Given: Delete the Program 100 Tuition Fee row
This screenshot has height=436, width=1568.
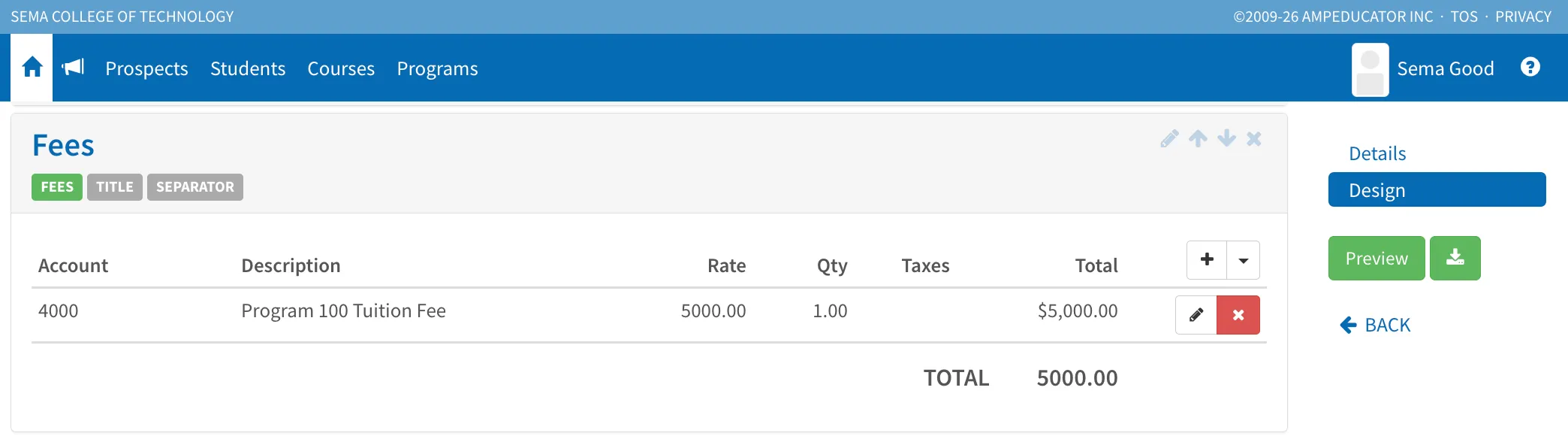Looking at the screenshot, I should [1238, 315].
